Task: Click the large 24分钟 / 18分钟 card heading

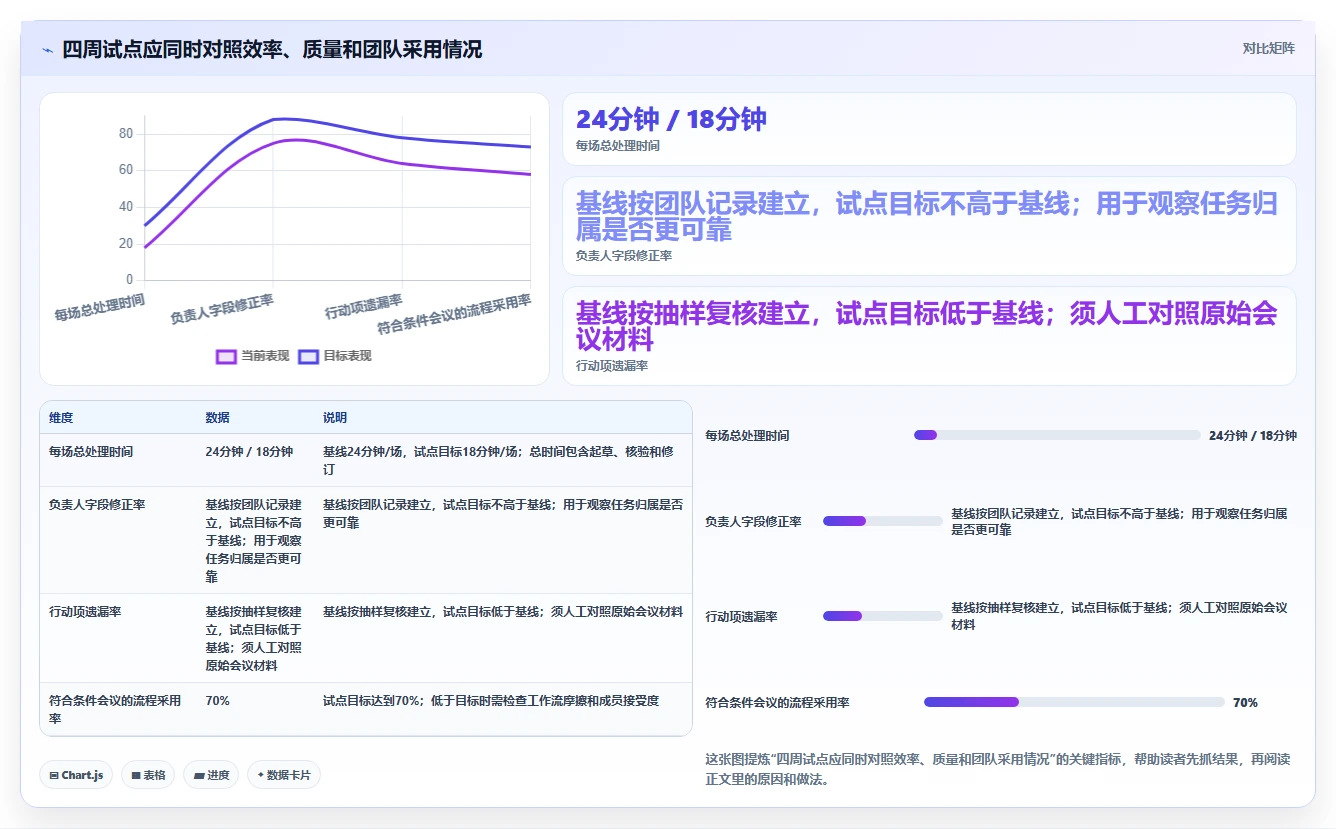Action: coord(671,119)
